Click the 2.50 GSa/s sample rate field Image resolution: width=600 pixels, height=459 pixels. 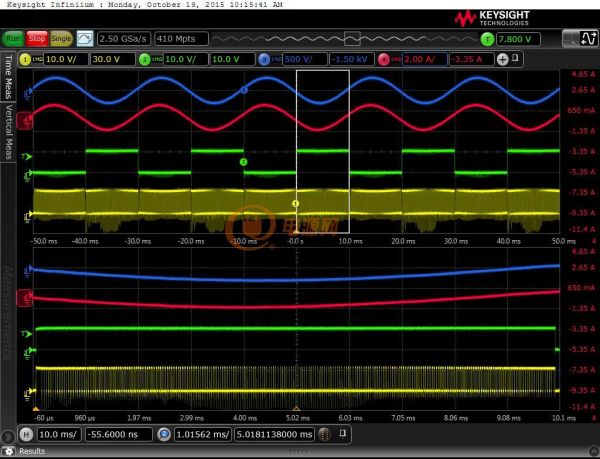click(x=124, y=39)
